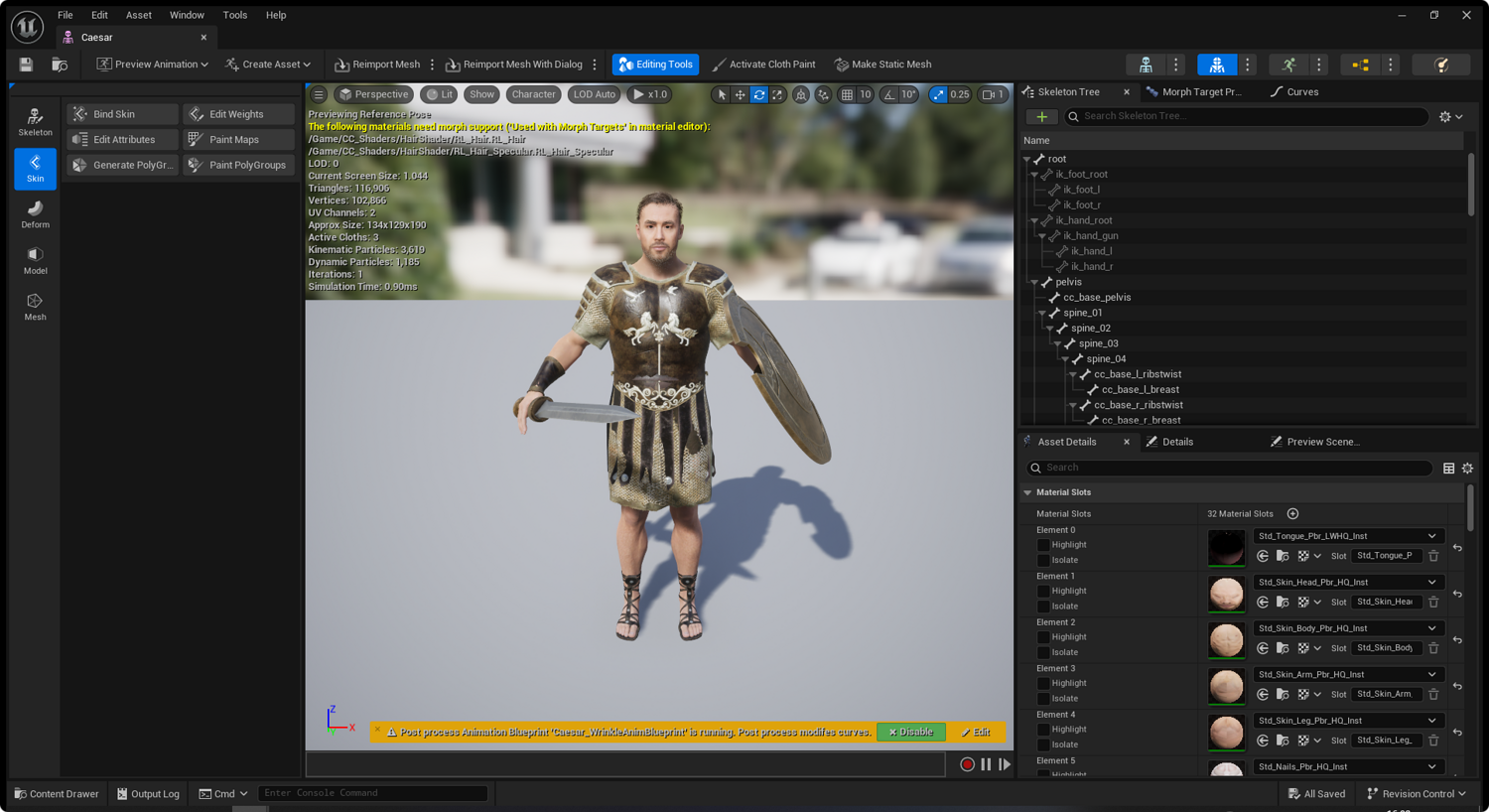Viewport: 1489px width, 812px height.
Task: Click the animation timeline scrub bar
Action: tap(625, 764)
